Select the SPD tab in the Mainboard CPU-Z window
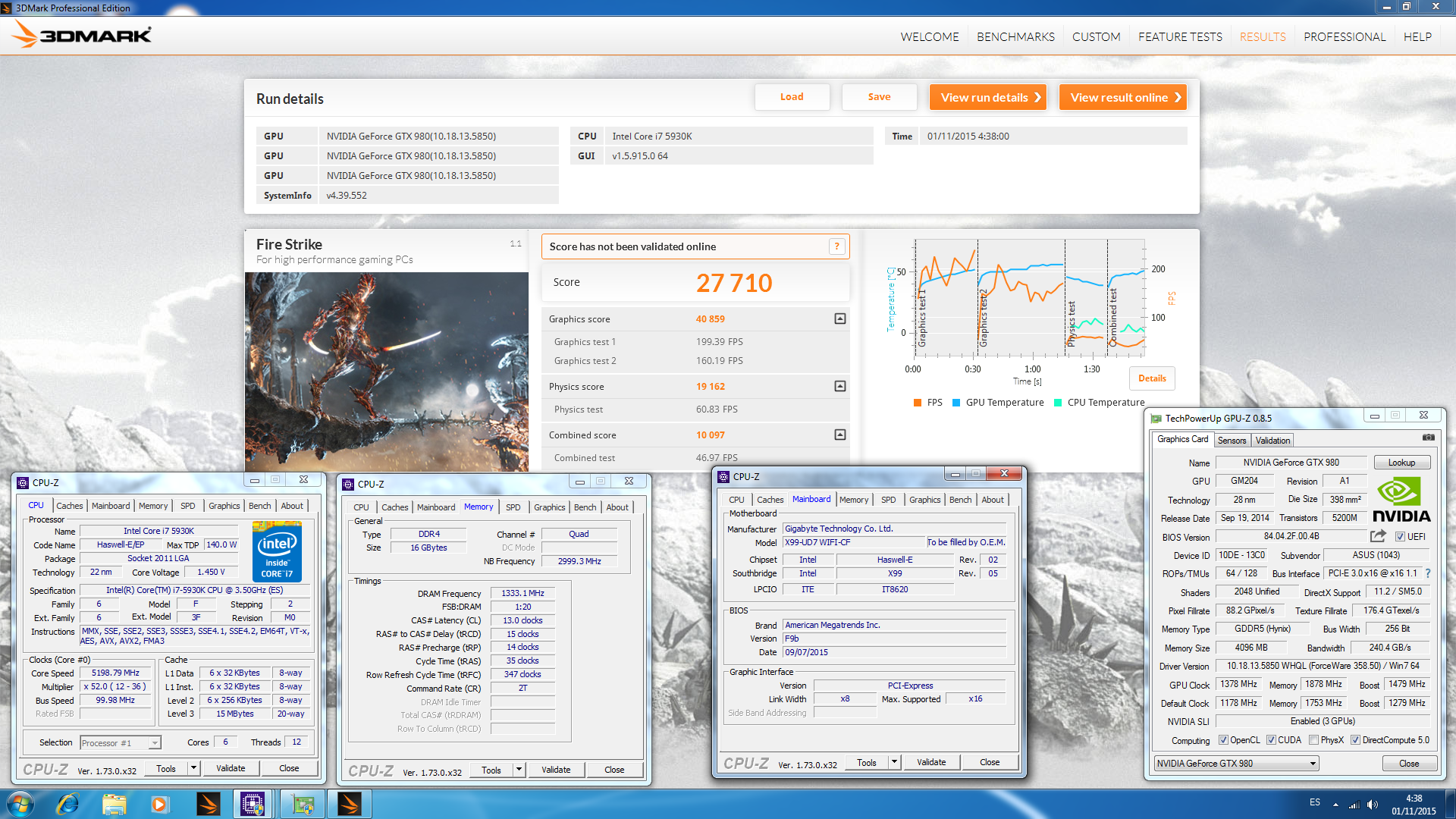 click(888, 500)
